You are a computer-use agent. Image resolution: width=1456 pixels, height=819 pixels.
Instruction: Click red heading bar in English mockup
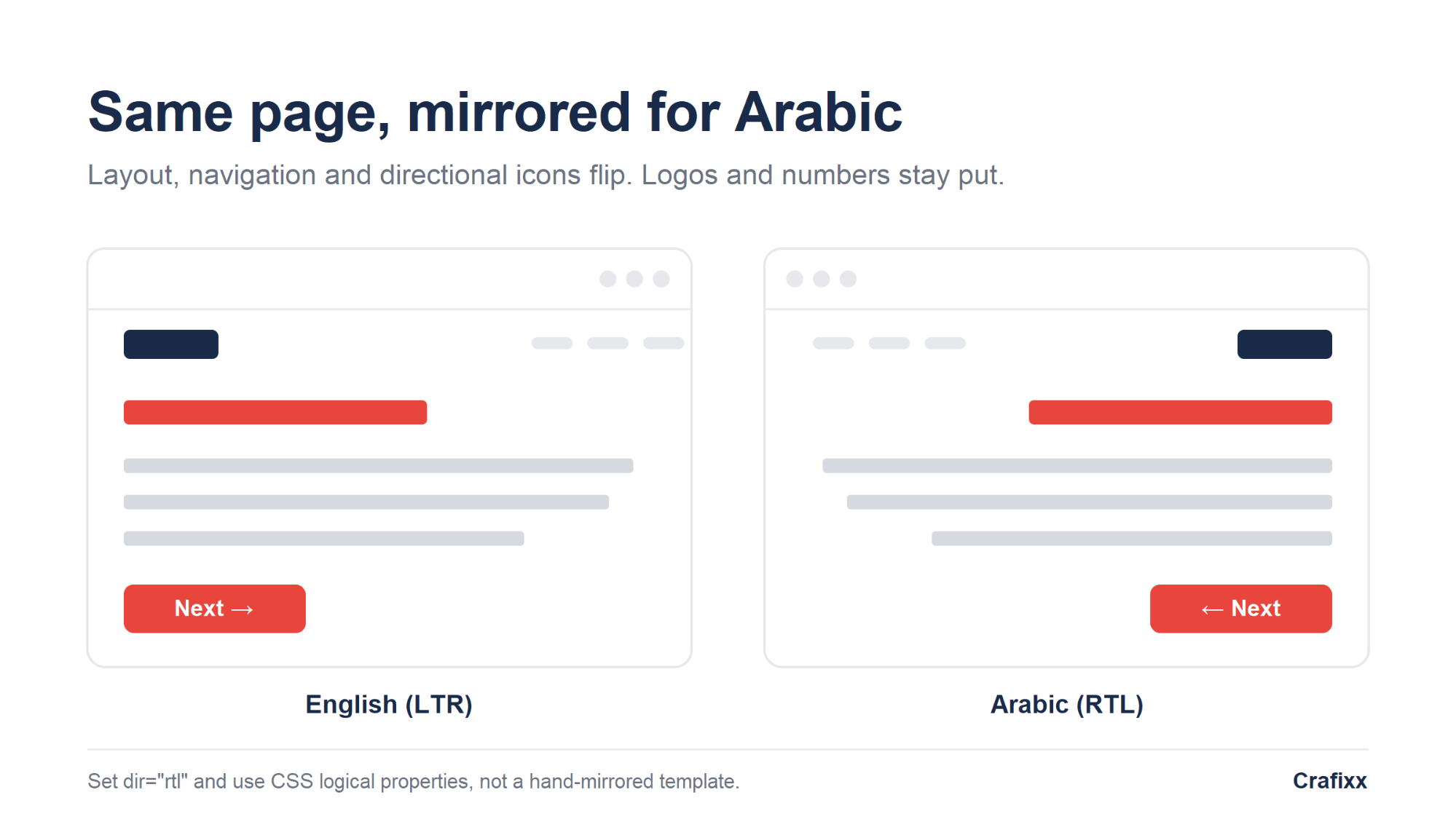click(275, 412)
